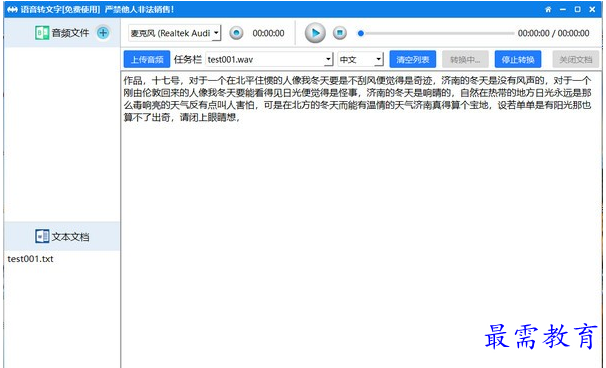Click the 任务栏 label
The width and height of the screenshot is (606, 368).
pos(187,60)
